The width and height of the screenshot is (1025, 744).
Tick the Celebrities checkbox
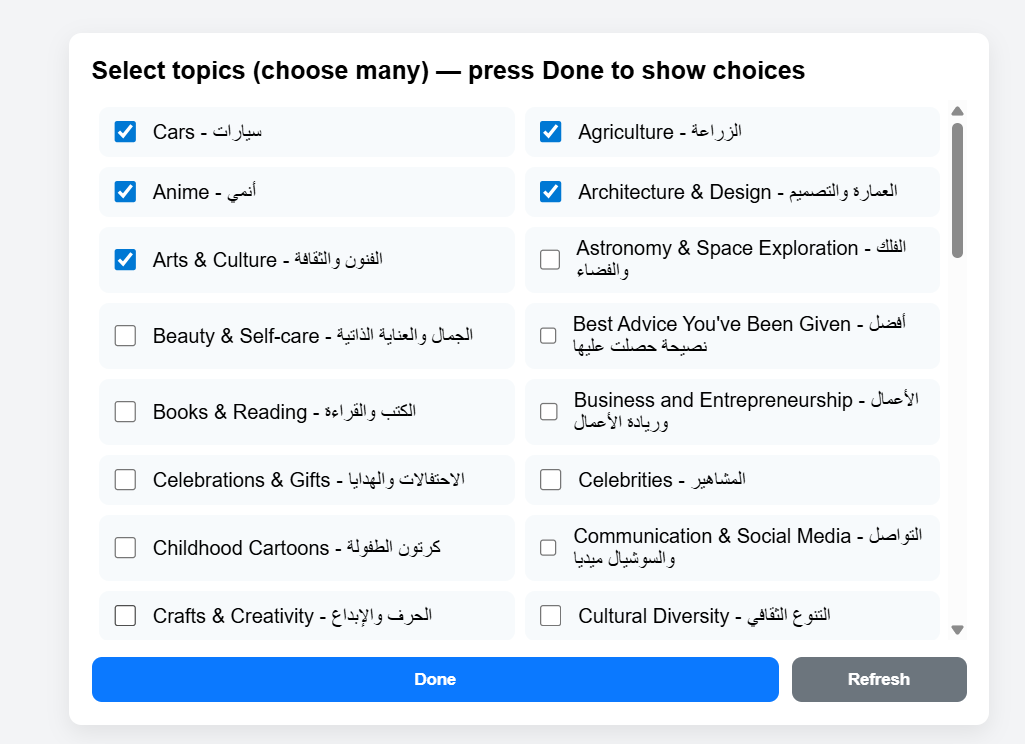click(x=551, y=480)
